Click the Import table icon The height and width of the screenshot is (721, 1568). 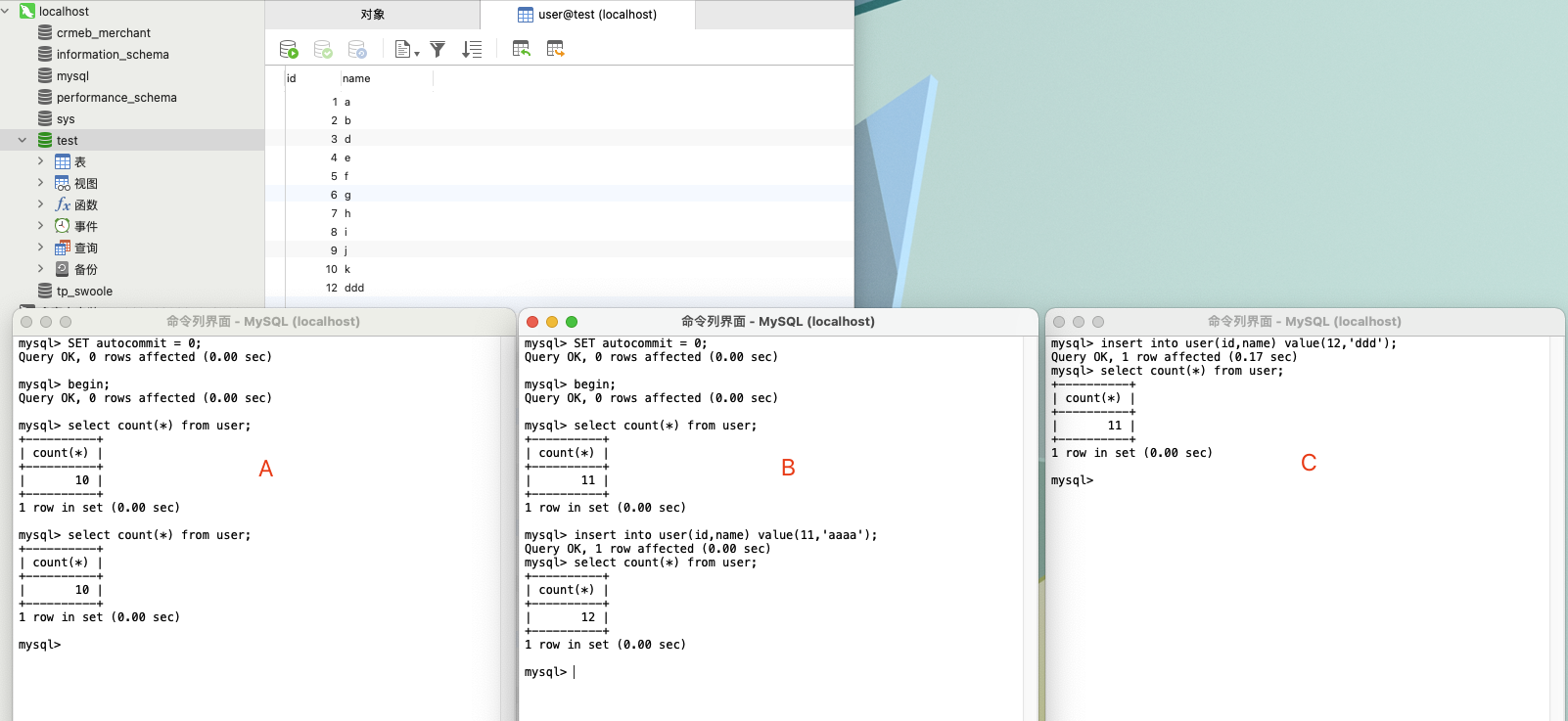click(x=521, y=49)
